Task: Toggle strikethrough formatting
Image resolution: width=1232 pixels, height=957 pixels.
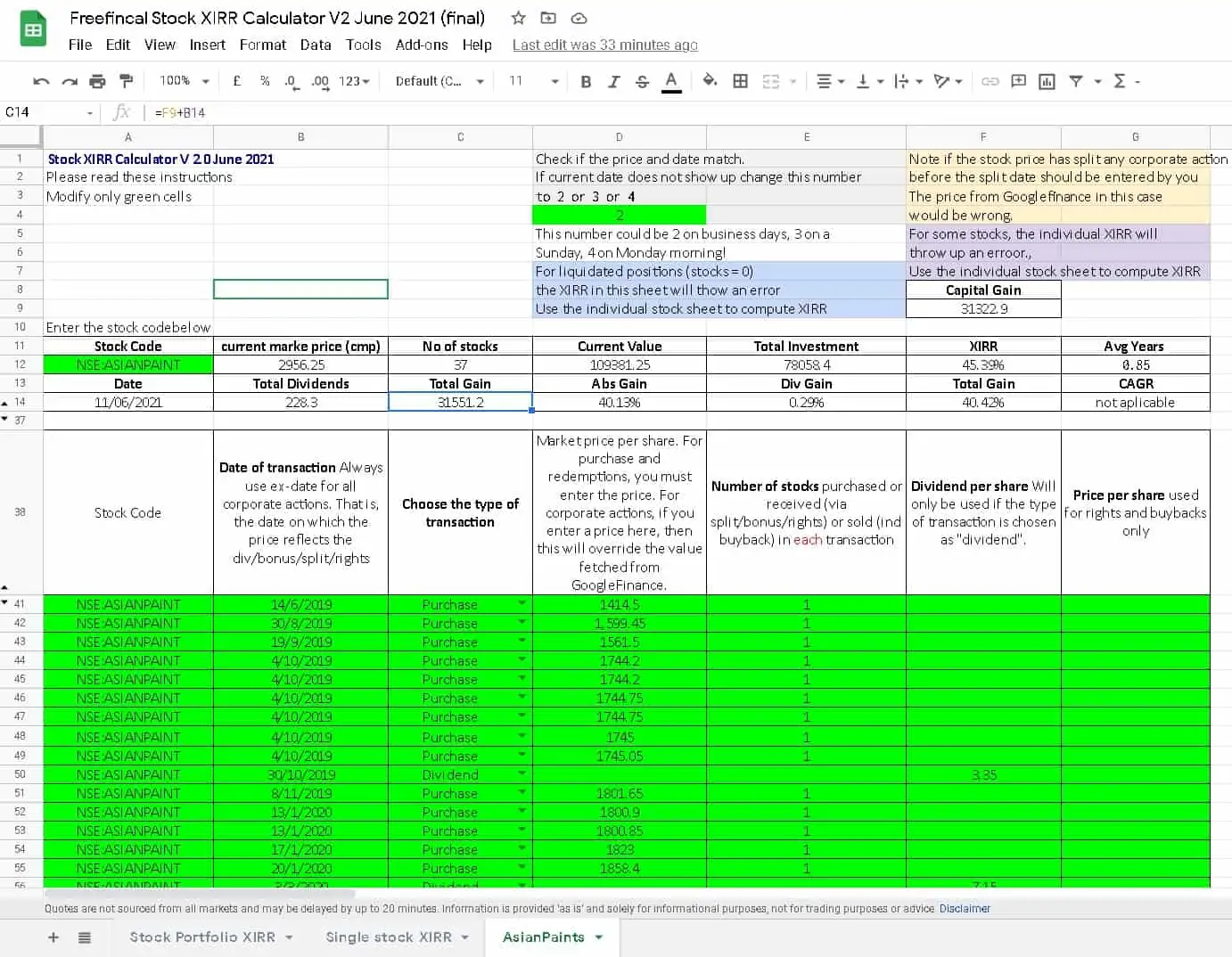Action: [643, 81]
